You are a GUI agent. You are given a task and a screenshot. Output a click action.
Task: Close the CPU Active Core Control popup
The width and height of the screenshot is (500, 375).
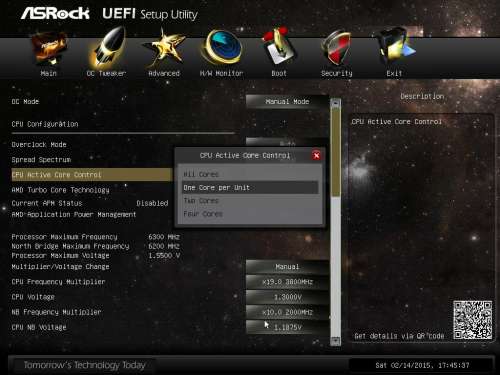tap(316, 155)
